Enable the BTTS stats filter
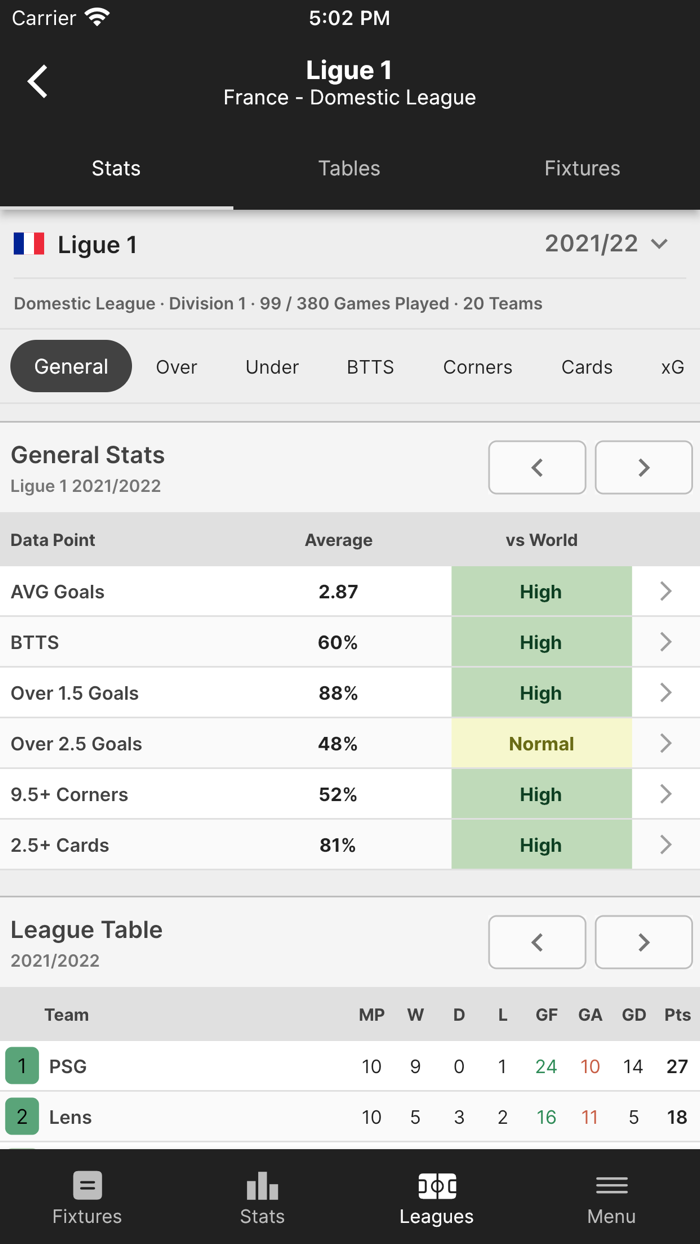 370,367
